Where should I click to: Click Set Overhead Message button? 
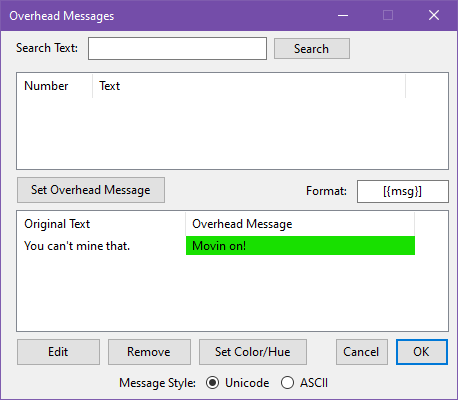coord(91,190)
